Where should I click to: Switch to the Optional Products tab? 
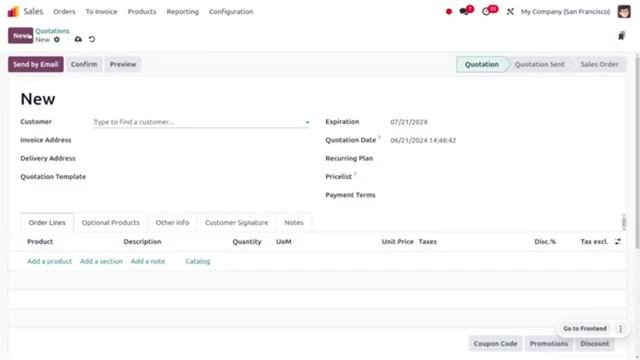click(111, 222)
